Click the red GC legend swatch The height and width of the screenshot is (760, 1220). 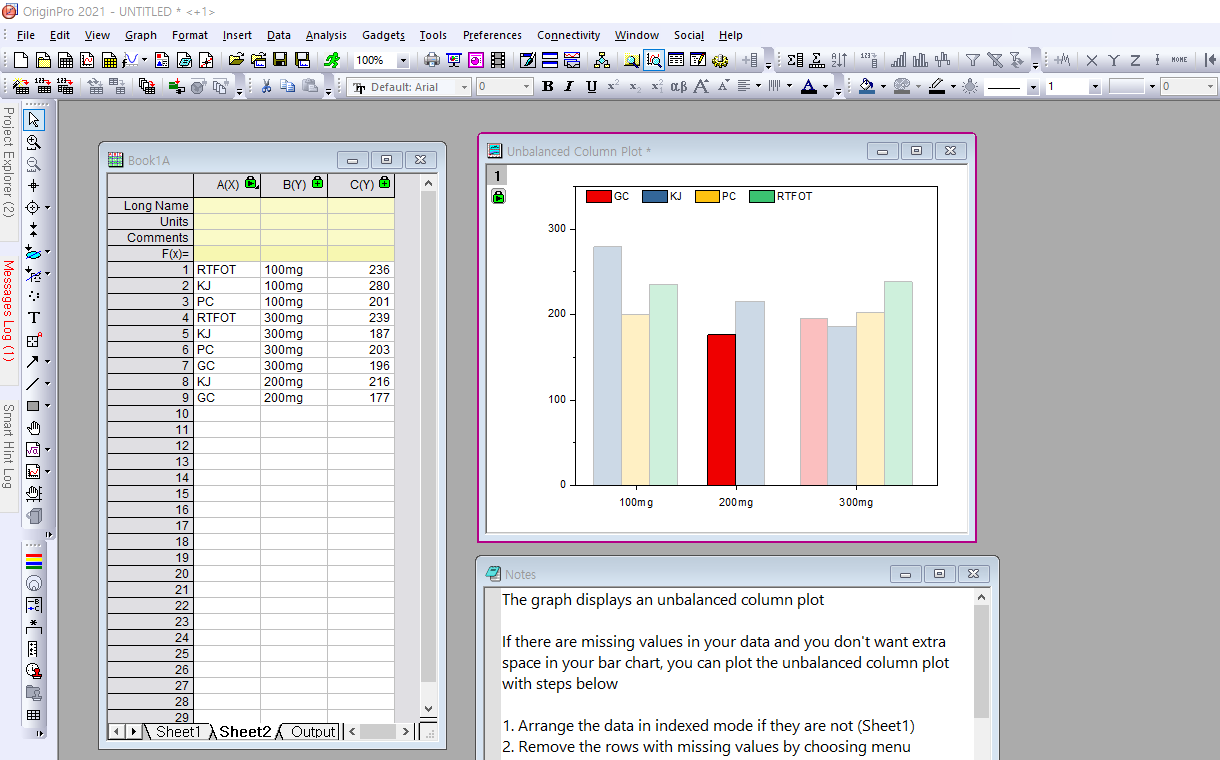[x=598, y=196]
